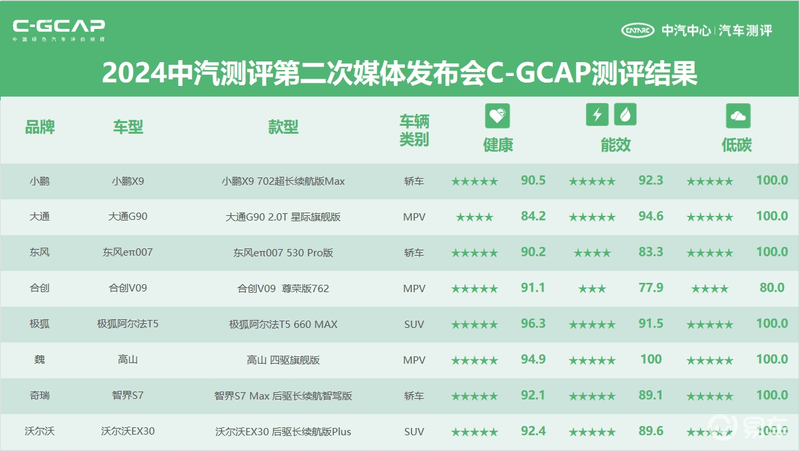Click the CATARC oval logo

[x=637, y=31]
